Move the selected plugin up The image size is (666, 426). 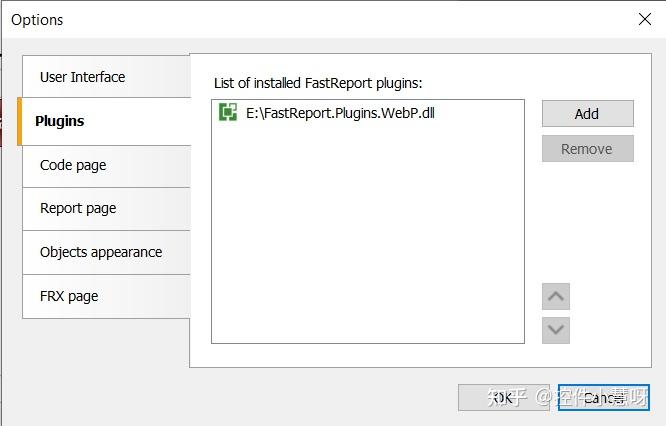click(x=556, y=296)
